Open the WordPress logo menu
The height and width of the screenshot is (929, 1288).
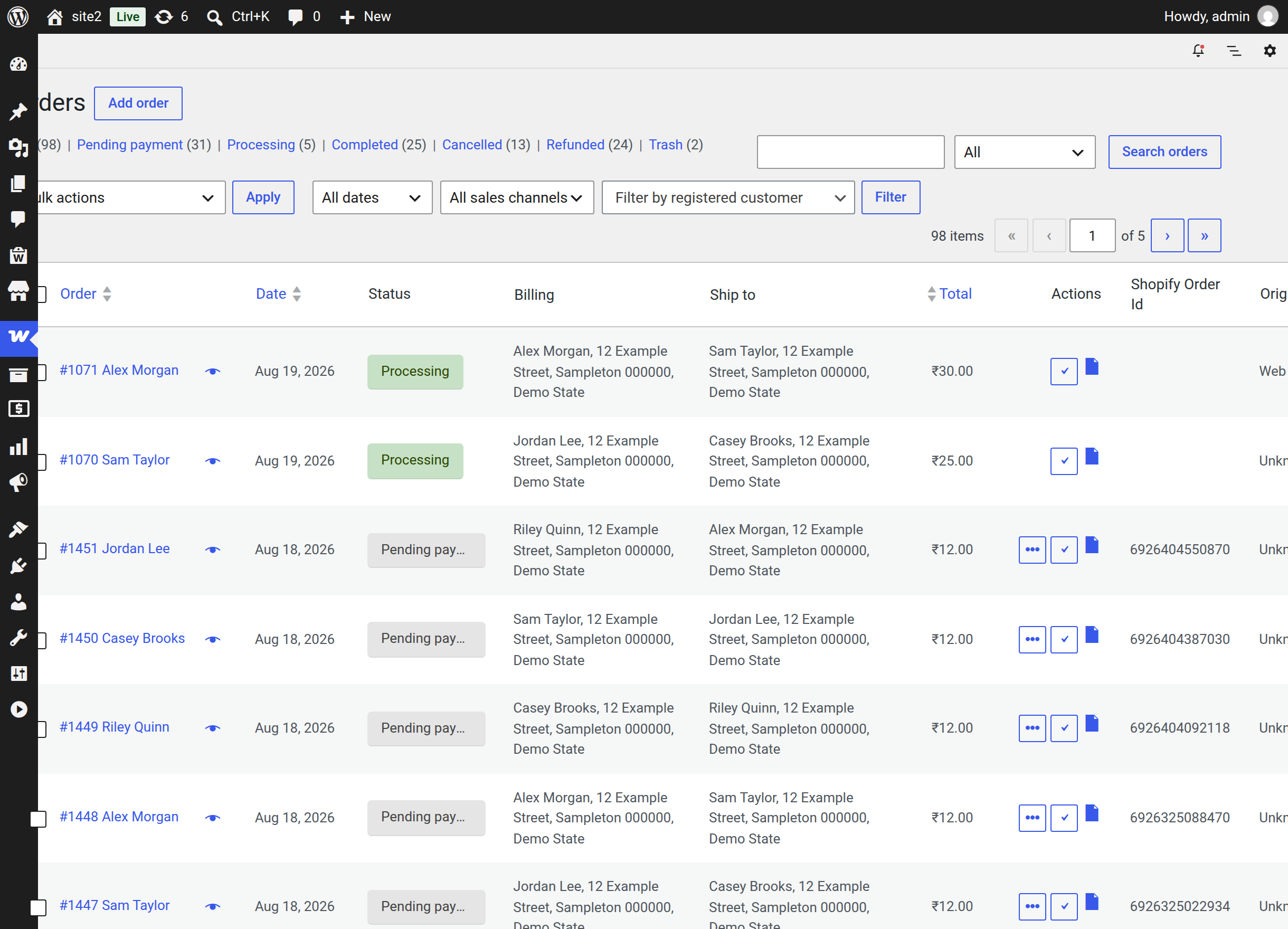[x=18, y=16]
